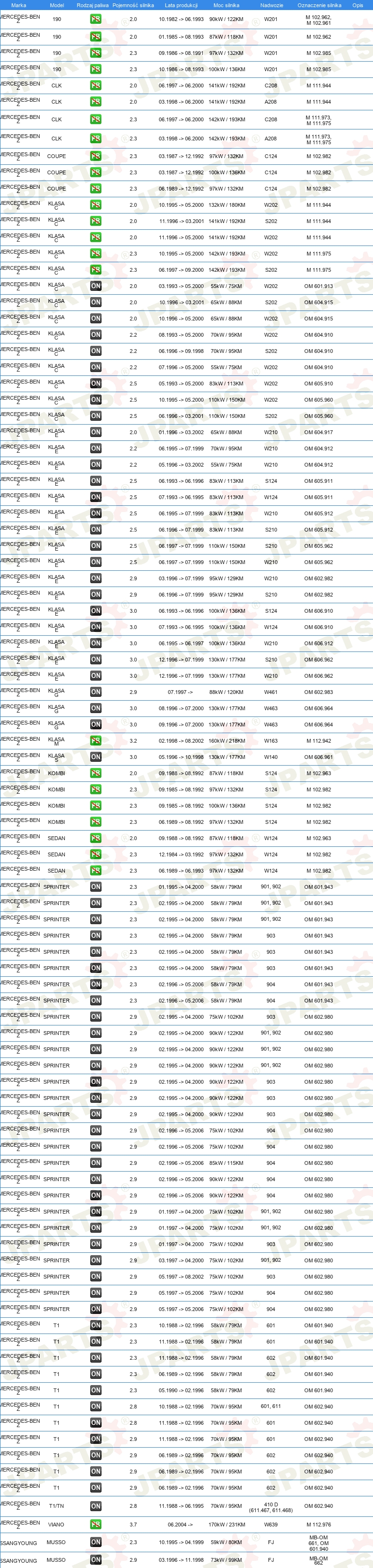Viewport: 373px width, 1568px height.
Task: Click petrol icon in KLASA C 132kW / 180KM row
Action: 95,205
